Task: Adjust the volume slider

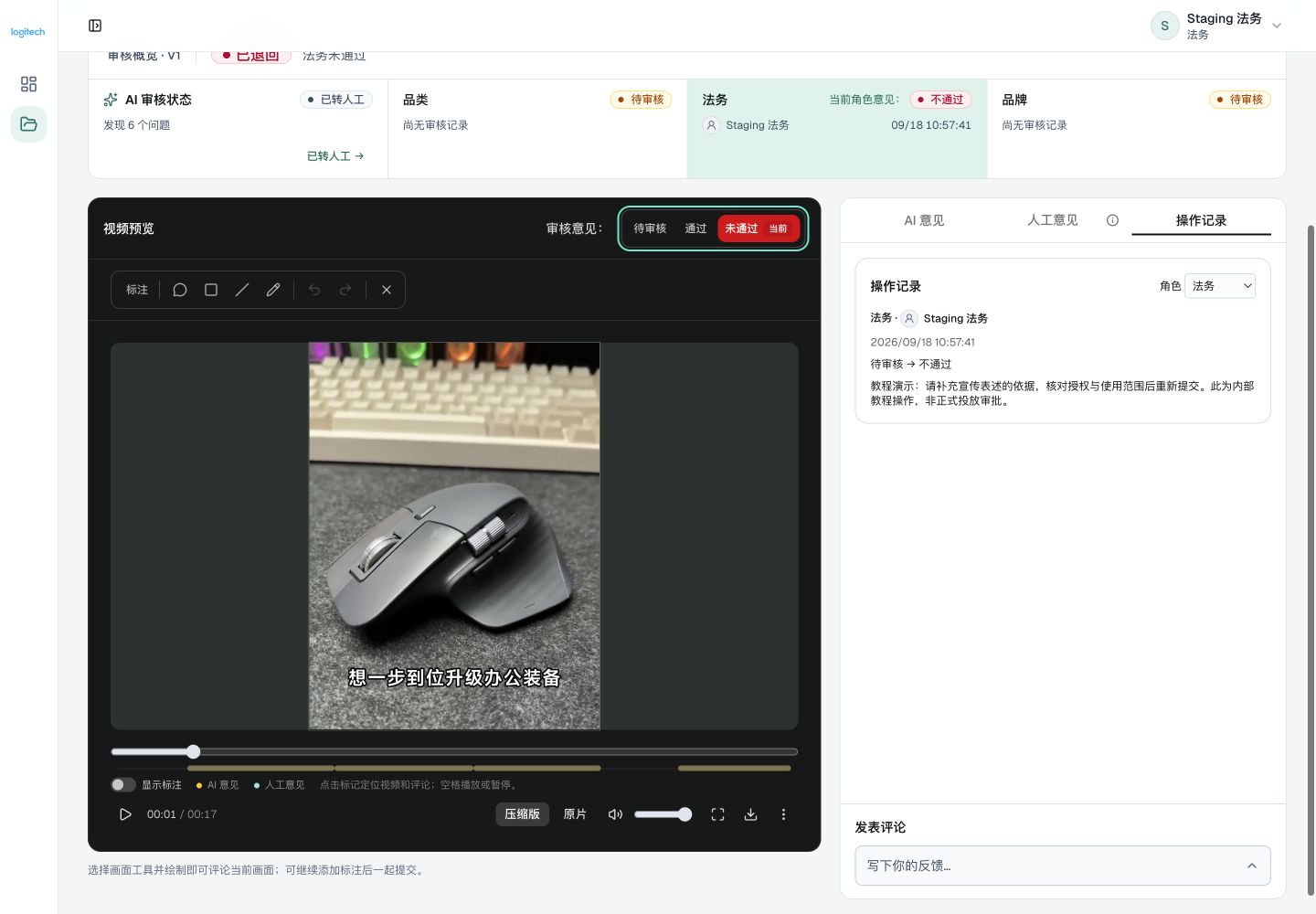Action: (x=663, y=814)
